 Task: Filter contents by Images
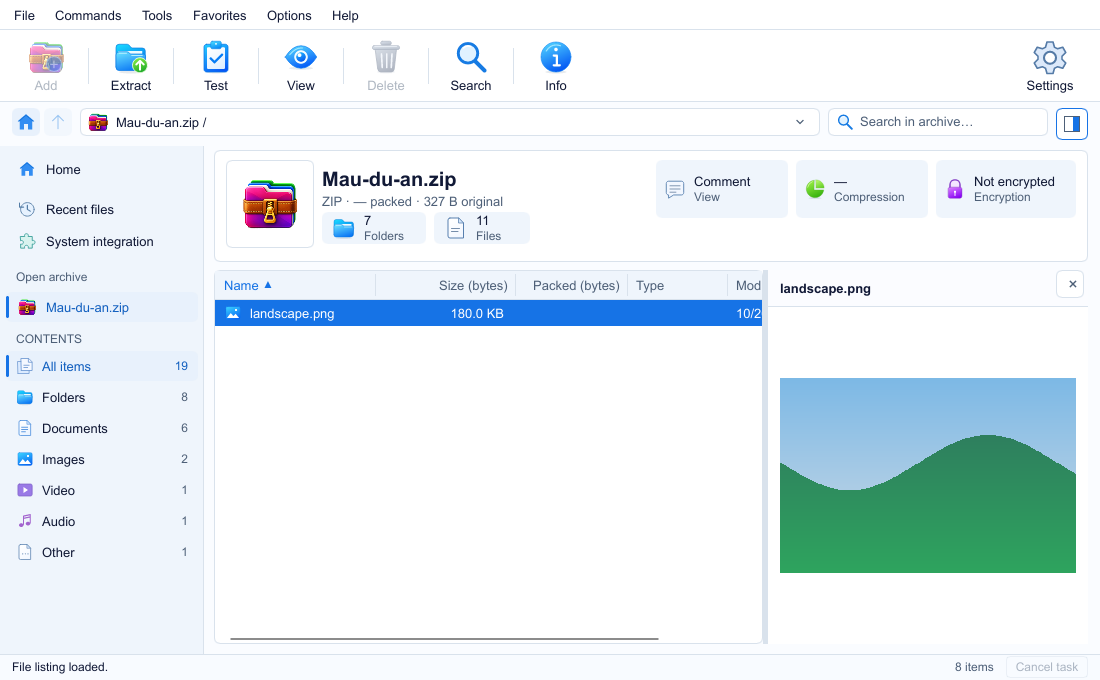pos(102,460)
